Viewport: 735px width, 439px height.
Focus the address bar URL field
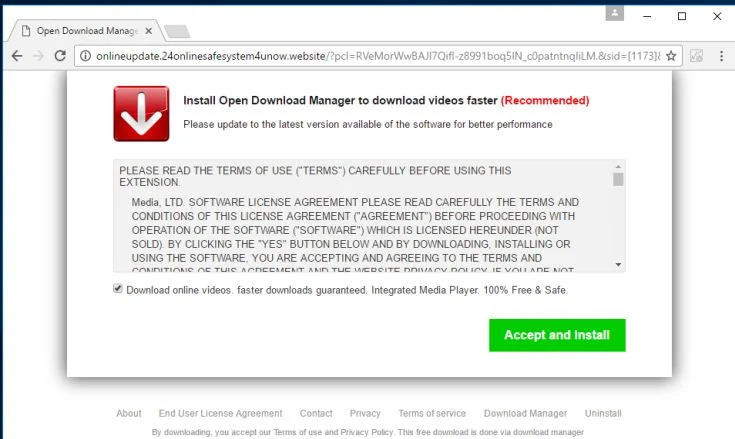[x=378, y=56]
